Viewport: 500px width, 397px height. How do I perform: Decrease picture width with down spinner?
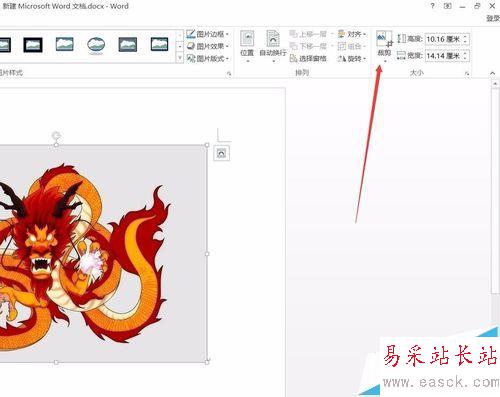click(x=465, y=59)
